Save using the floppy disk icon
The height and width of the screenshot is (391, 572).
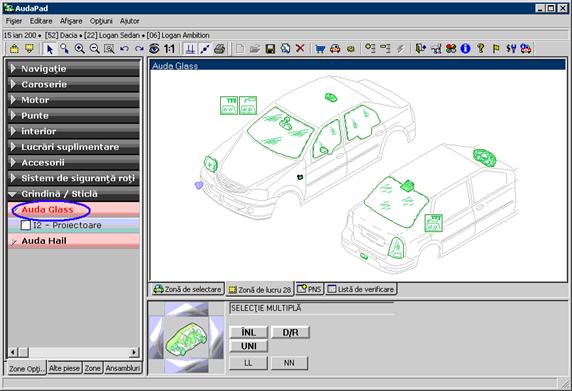pos(270,49)
